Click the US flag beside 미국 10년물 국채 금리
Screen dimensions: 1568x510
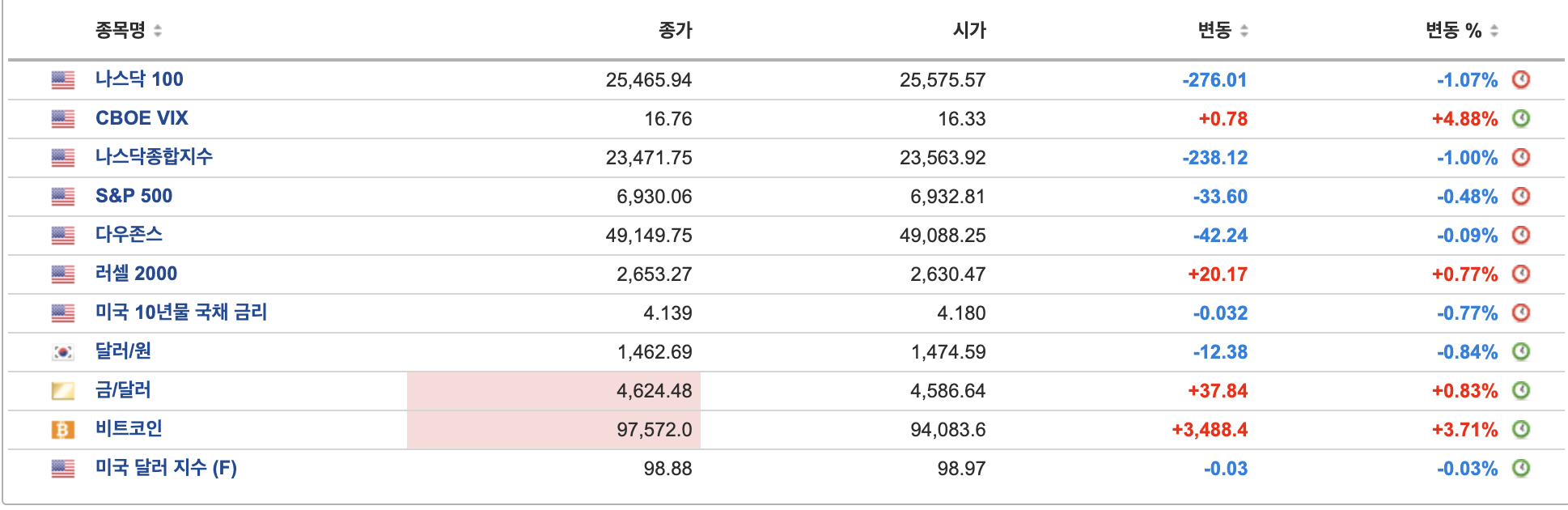[x=62, y=312]
